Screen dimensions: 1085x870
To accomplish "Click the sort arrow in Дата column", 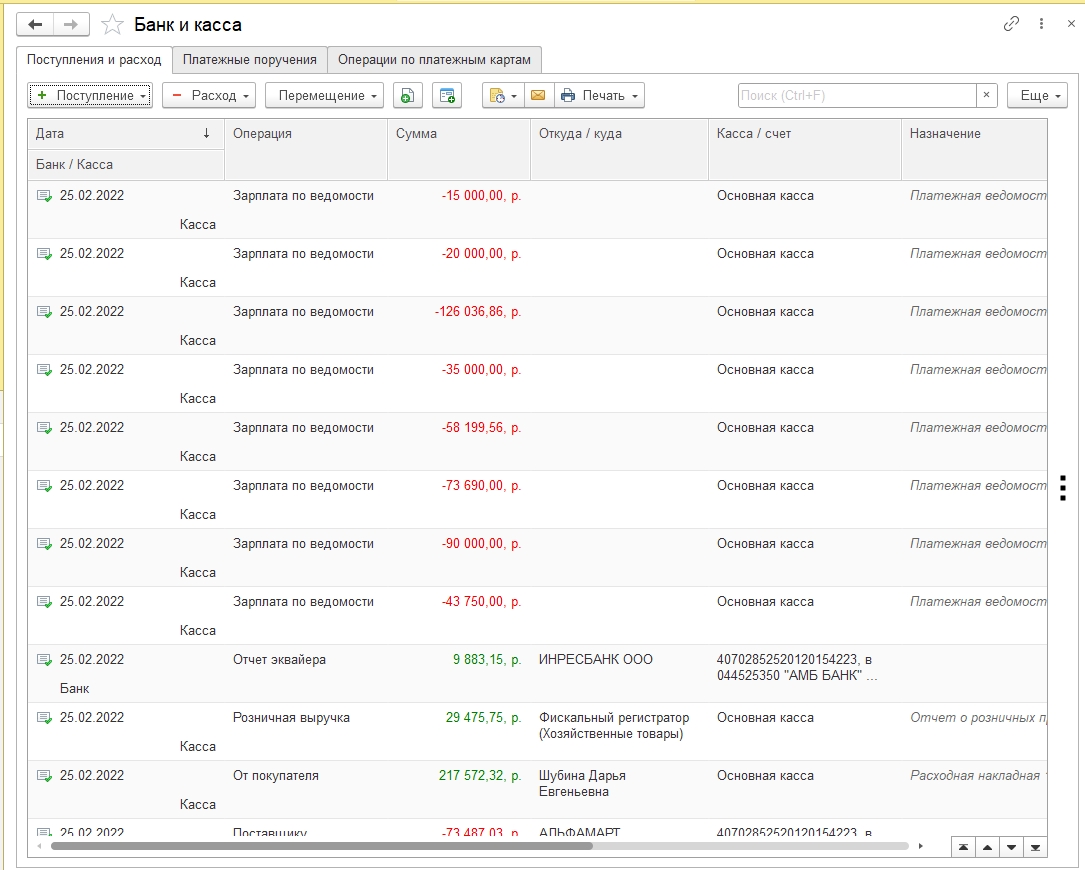I will pyautogui.click(x=206, y=134).
